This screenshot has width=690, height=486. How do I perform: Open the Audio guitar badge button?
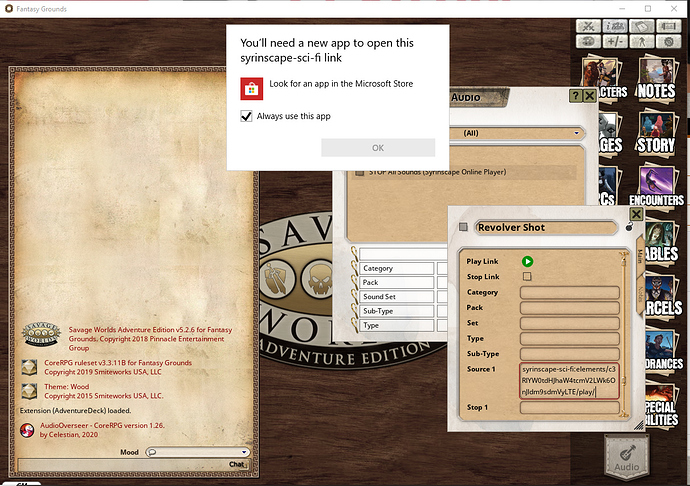click(x=627, y=458)
